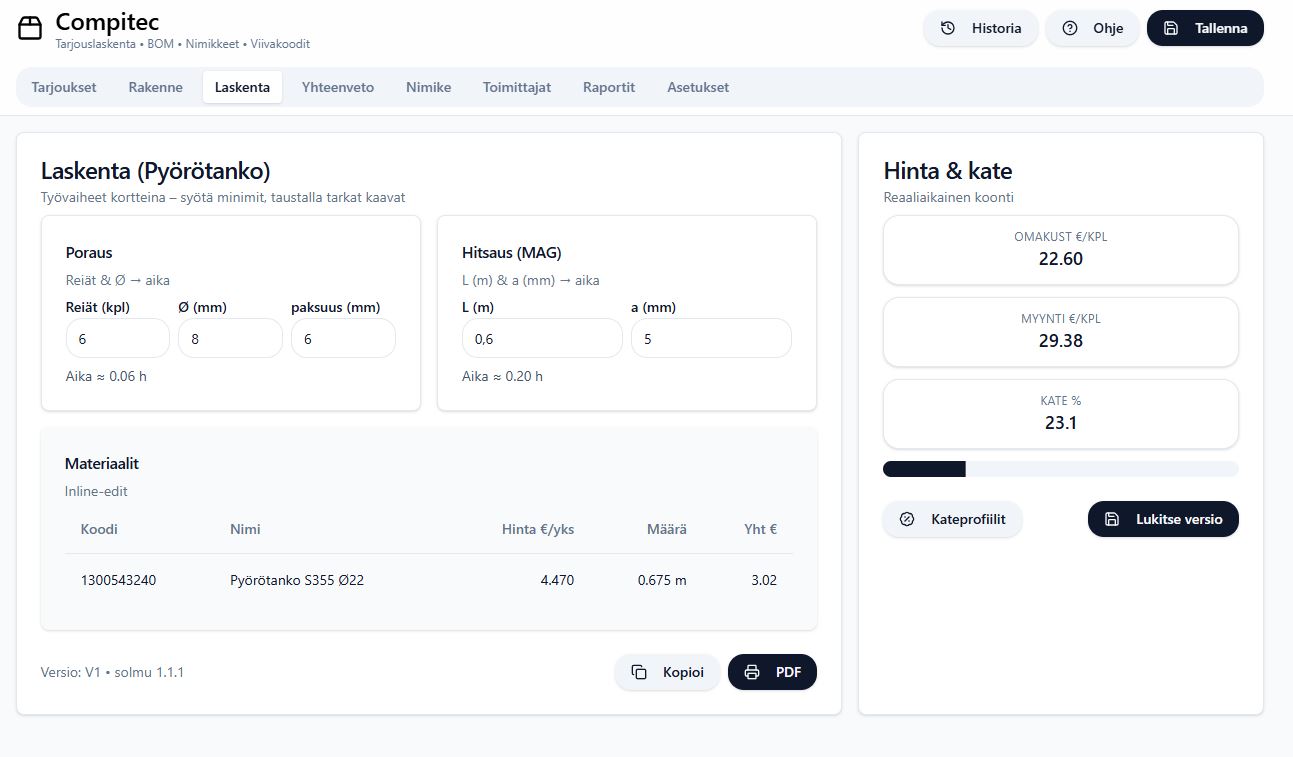1293x757 pixels.
Task: Click the Pyörötanko S355 Ø22 material row
Action: (x=297, y=580)
